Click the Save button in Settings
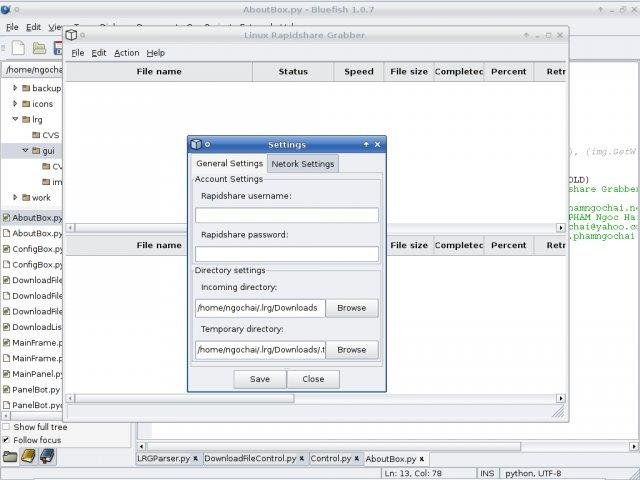Screen dimensions: 640x480 pos(260,379)
